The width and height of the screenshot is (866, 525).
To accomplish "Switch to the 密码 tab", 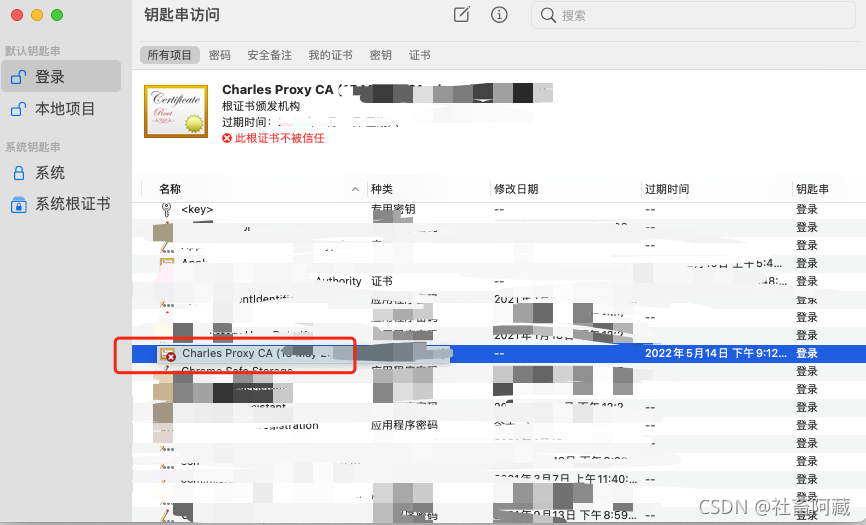I will pos(220,55).
